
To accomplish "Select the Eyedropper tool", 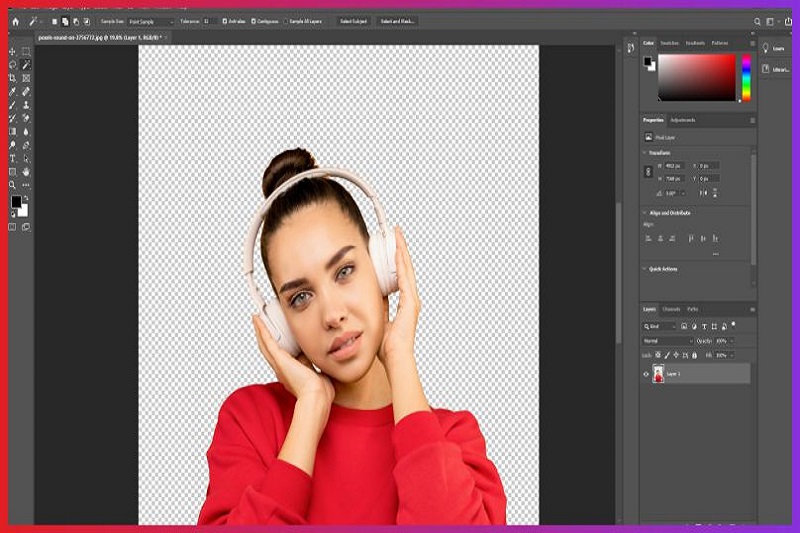I will click(12, 91).
